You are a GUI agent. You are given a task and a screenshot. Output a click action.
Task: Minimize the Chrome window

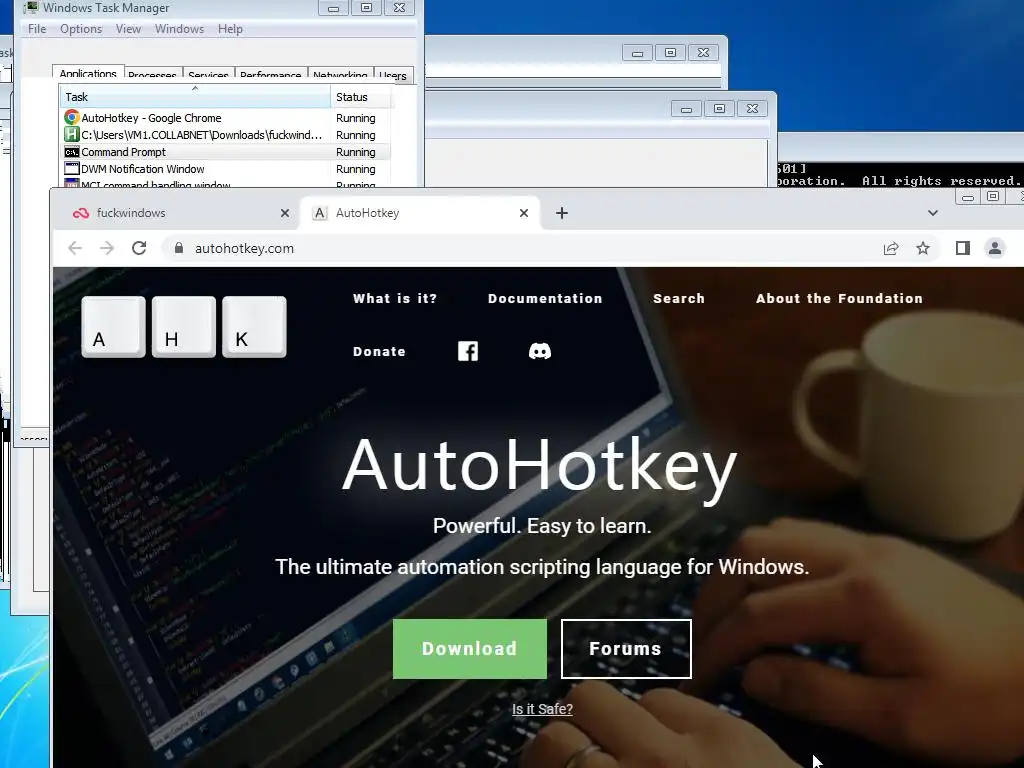[968, 197]
